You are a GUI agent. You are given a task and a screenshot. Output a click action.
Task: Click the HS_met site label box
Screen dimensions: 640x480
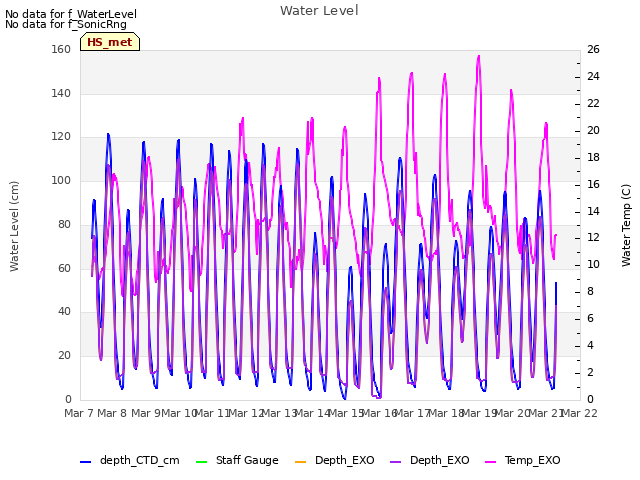click(110, 42)
